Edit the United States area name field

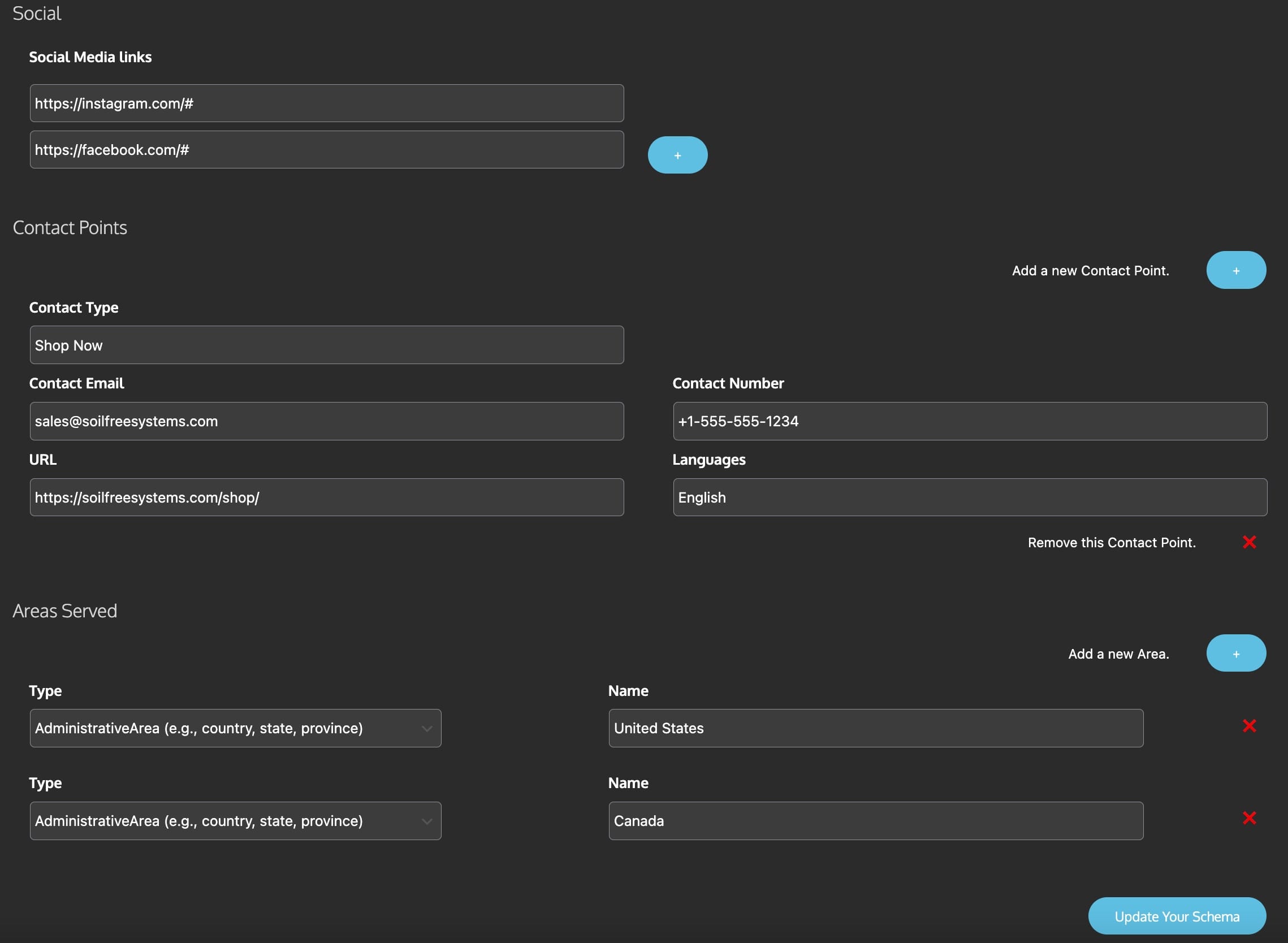(x=876, y=728)
